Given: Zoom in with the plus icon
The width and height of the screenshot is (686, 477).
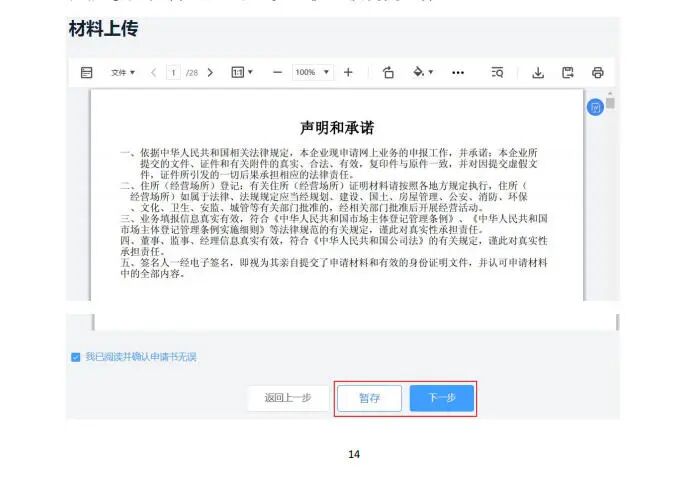Looking at the screenshot, I should tap(348, 72).
